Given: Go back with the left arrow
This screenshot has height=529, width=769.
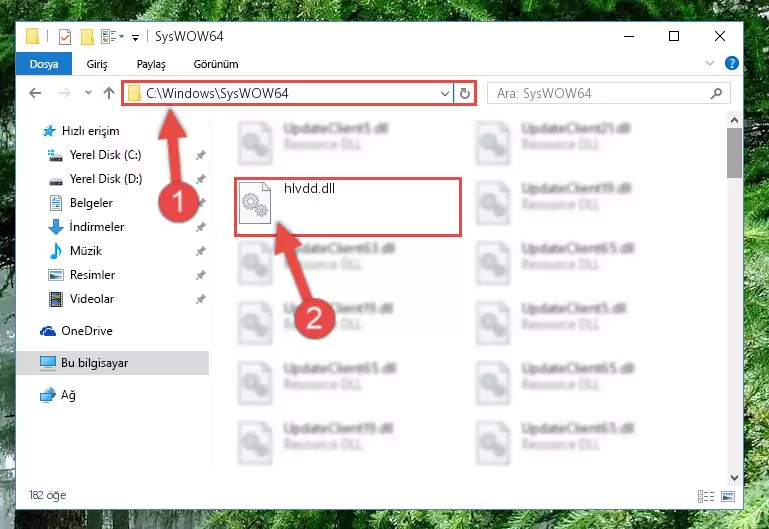Looking at the screenshot, I should pos(35,93).
